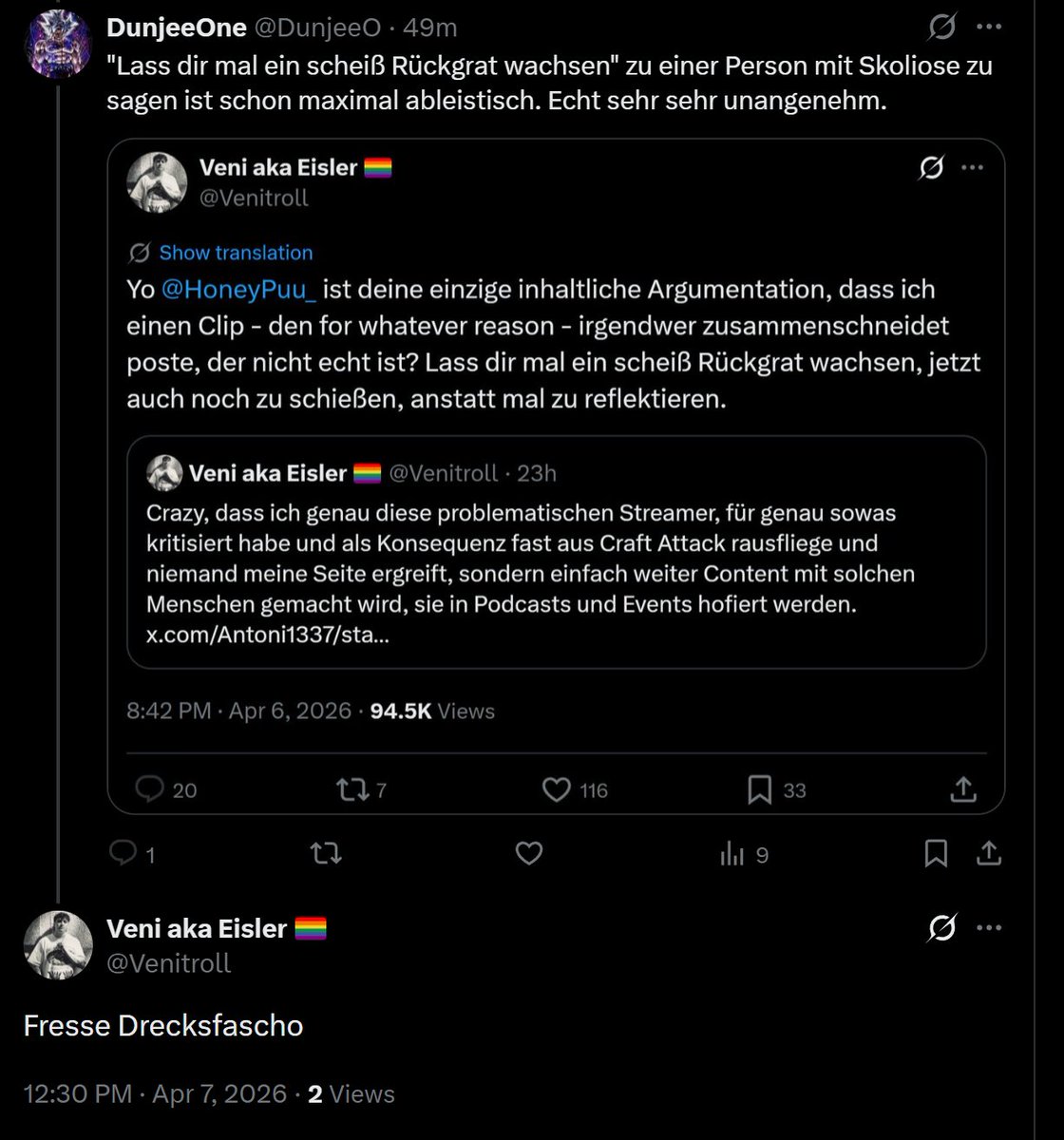Viewport: 1064px width, 1140px height.
Task: Open the nested Craft Attack quoted tweet
Action: point(557,552)
